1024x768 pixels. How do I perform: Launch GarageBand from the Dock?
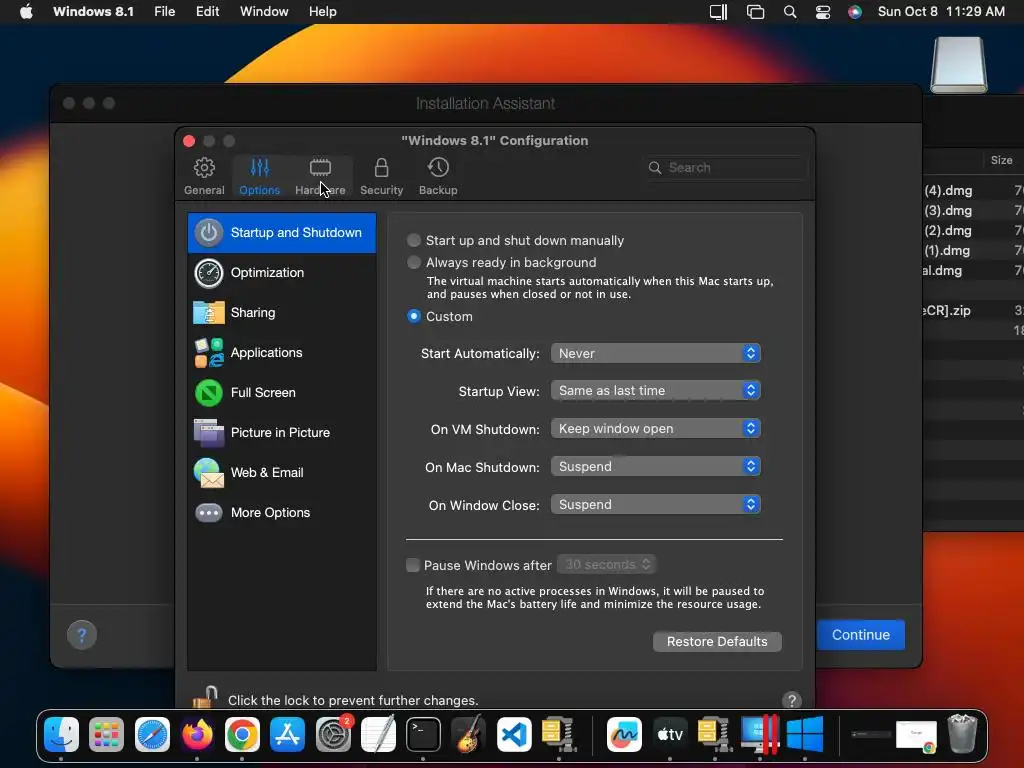coord(469,733)
